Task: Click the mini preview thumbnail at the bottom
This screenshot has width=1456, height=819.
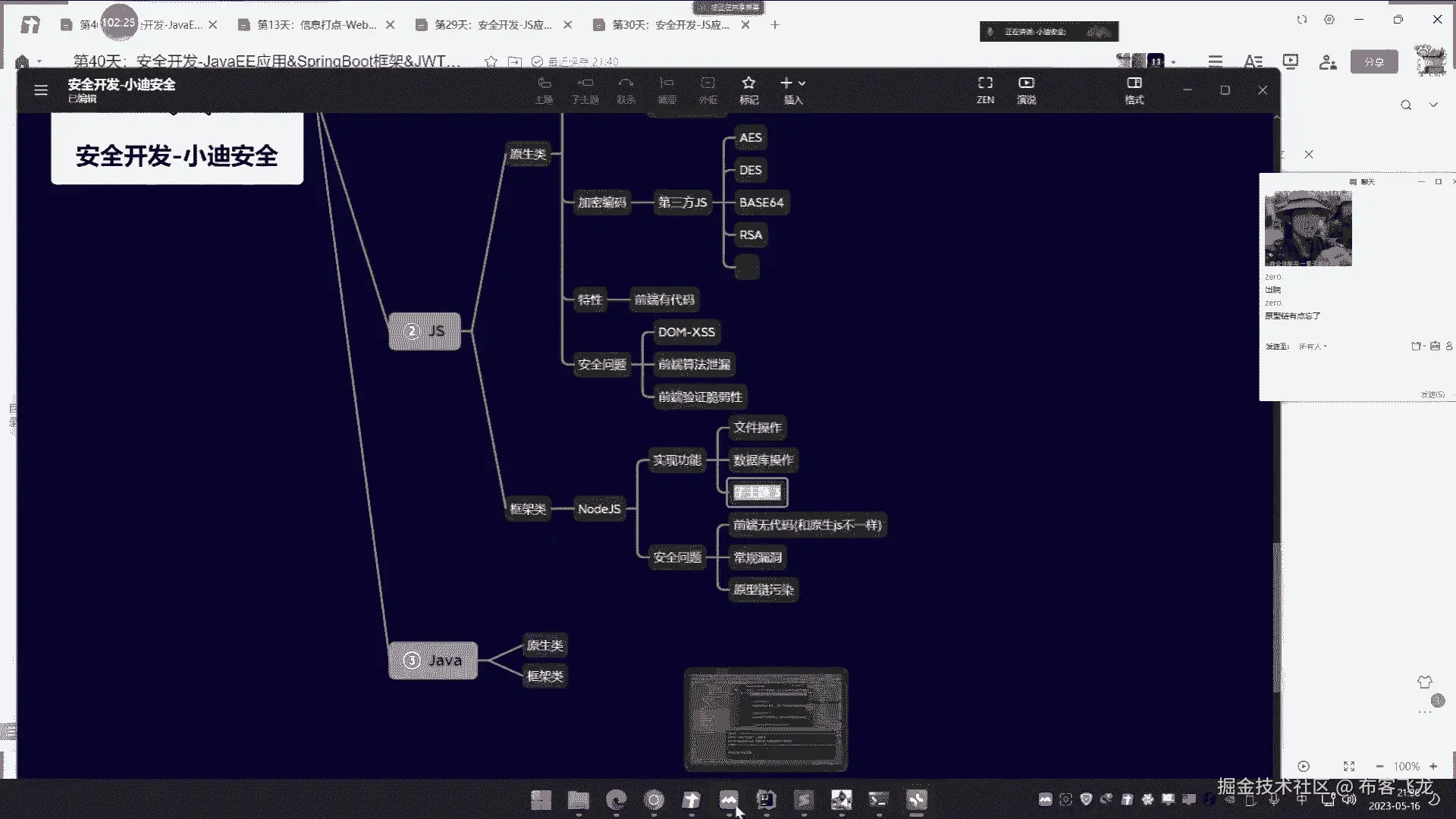Action: pyautogui.click(x=765, y=719)
